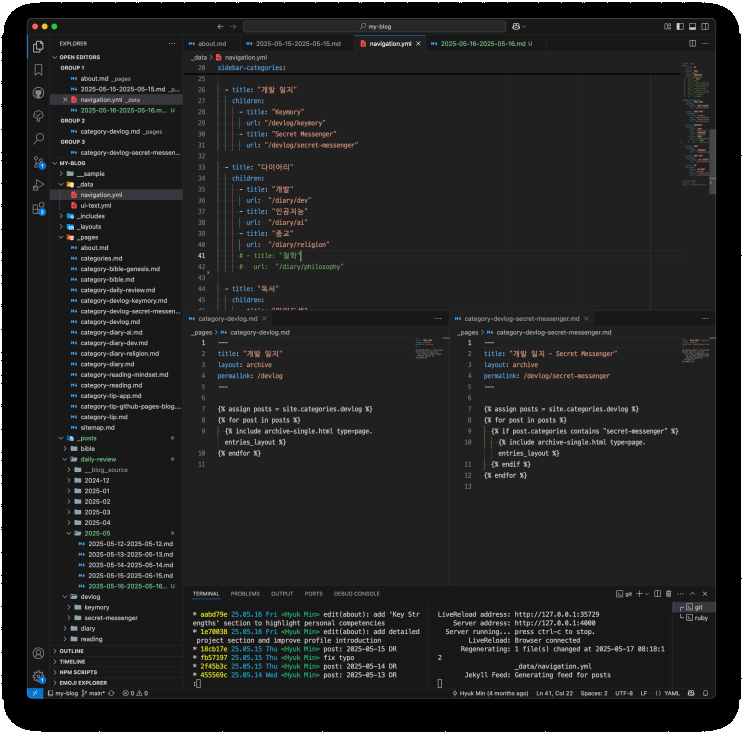This screenshot has height=734, width=743.
Task: Close the navigation.yml tab
Action: [418, 44]
